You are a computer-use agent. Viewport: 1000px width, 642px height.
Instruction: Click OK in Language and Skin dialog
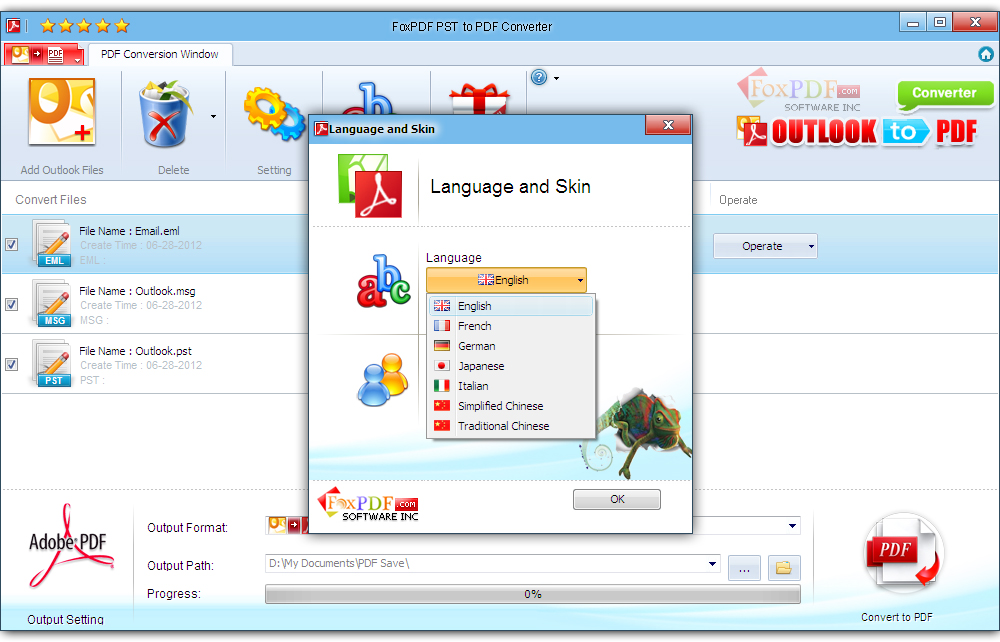click(617, 499)
